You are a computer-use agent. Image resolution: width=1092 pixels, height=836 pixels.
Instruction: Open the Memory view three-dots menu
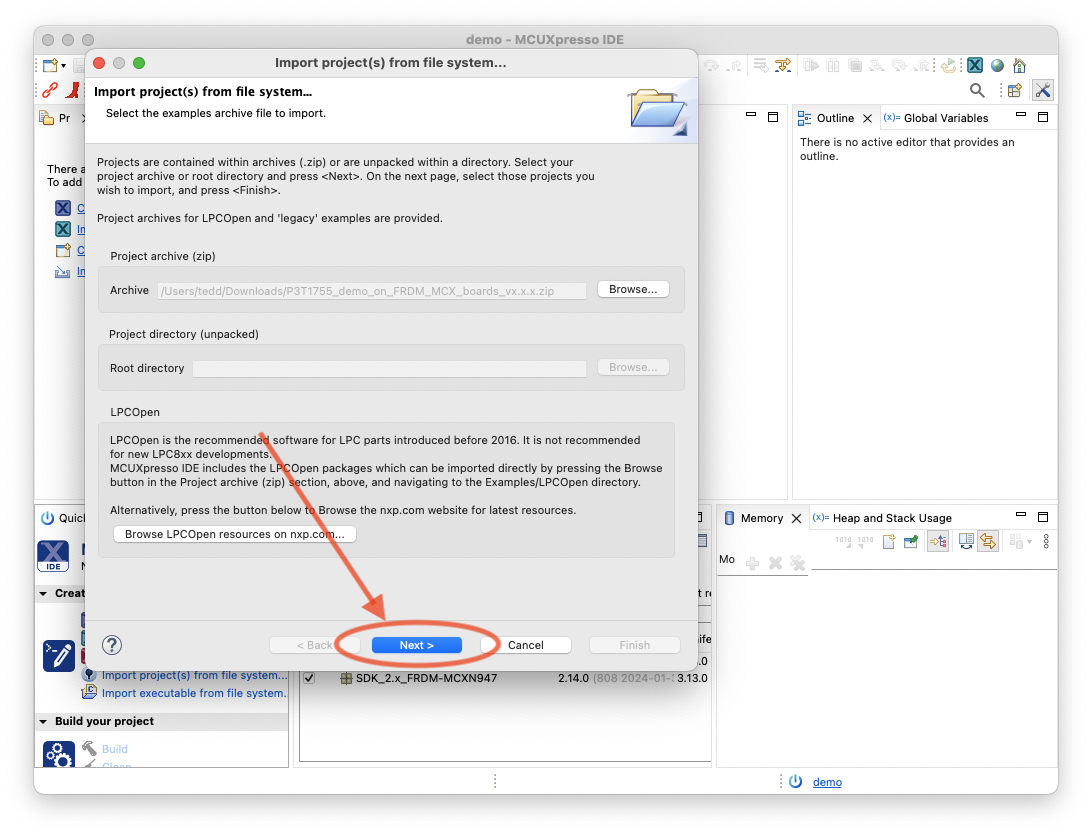coord(1046,541)
